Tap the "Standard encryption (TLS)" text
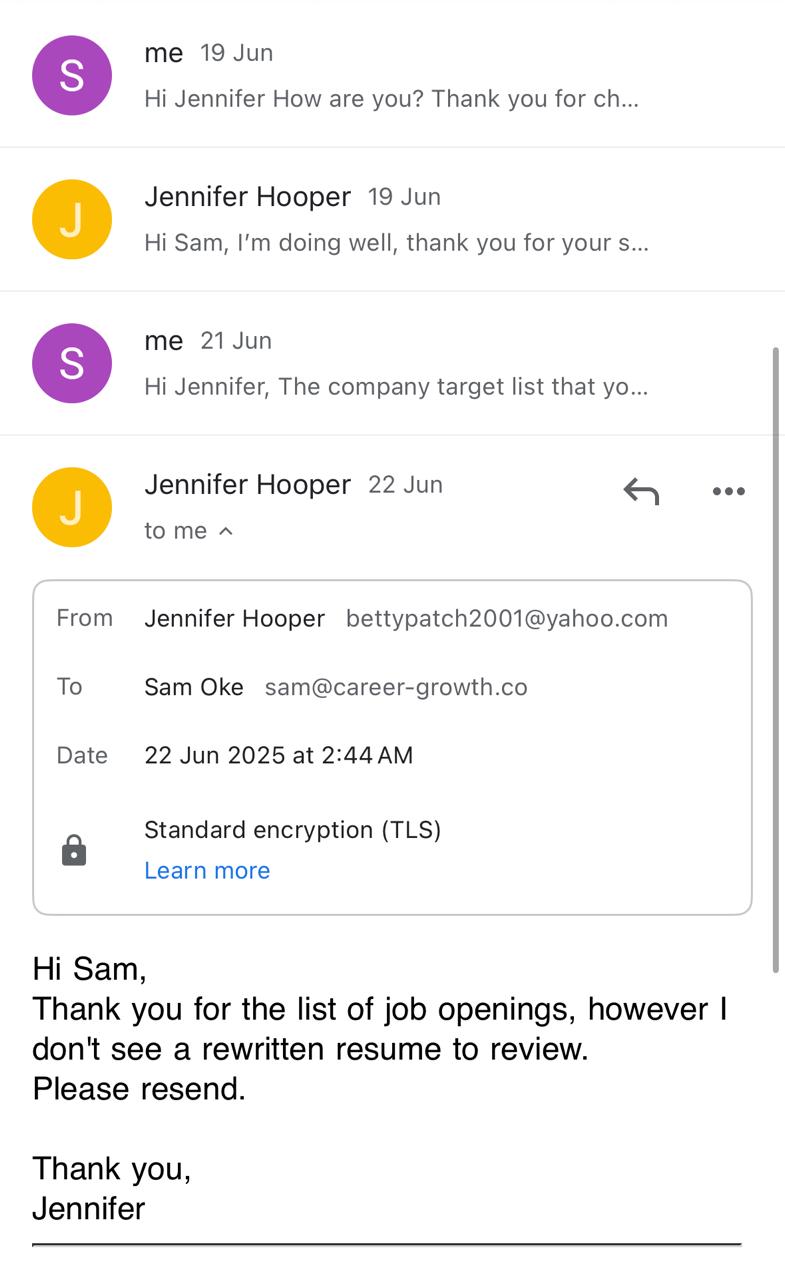Screen dimensions: 785x1280 pos(292,830)
